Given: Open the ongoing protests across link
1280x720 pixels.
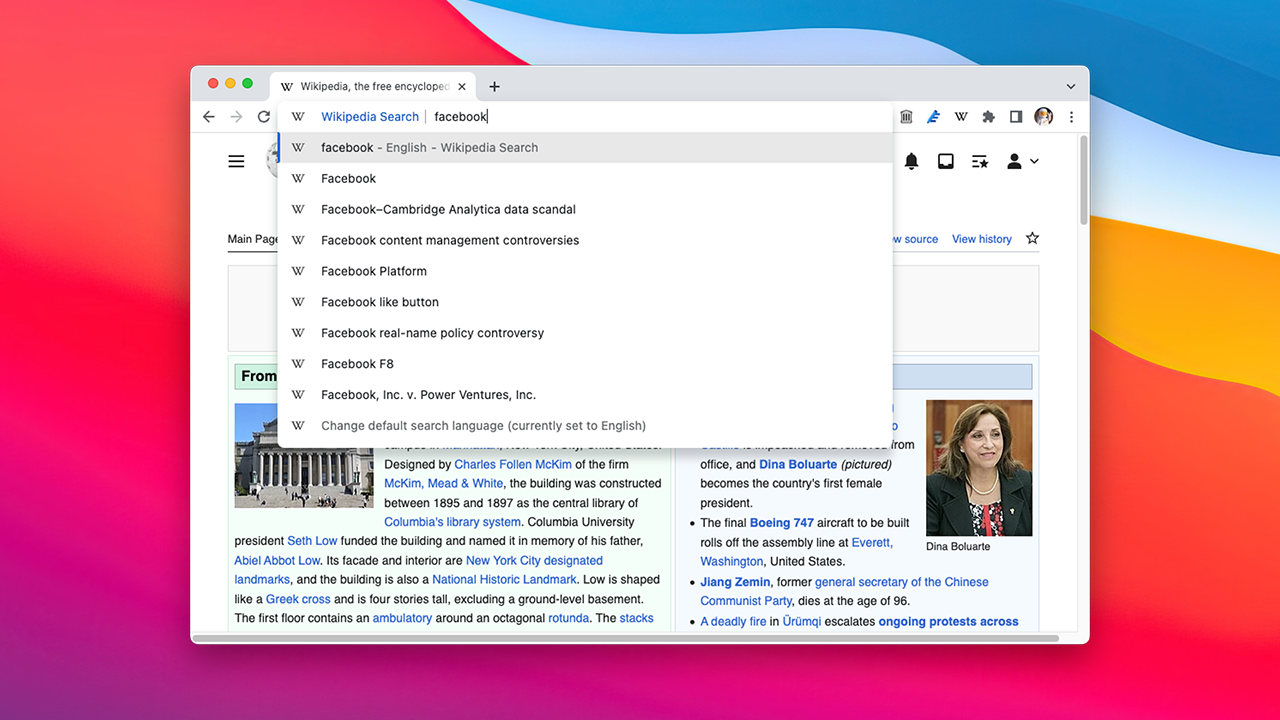Looking at the screenshot, I should 948,621.
